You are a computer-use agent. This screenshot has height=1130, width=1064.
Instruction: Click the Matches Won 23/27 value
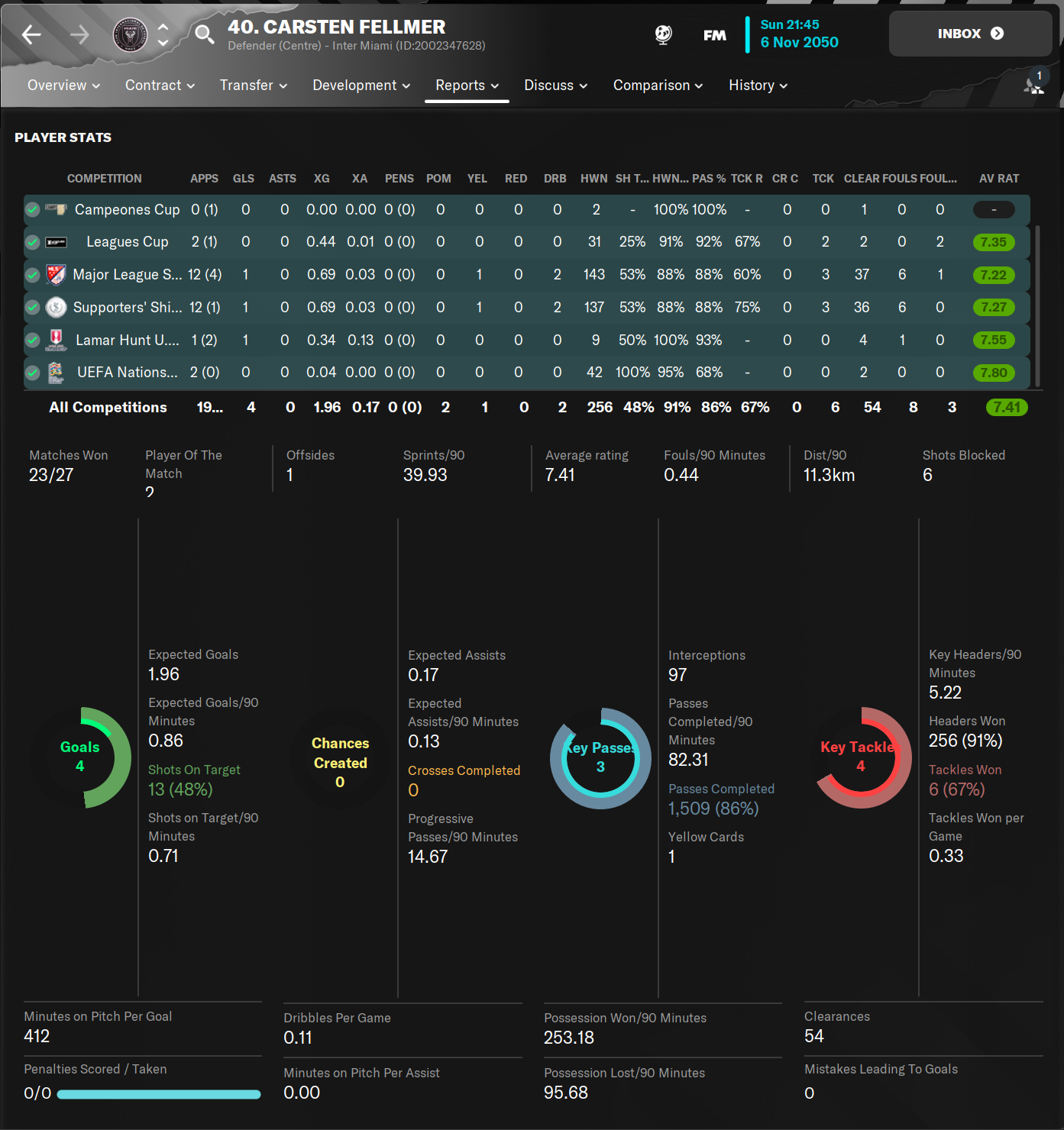click(x=51, y=475)
